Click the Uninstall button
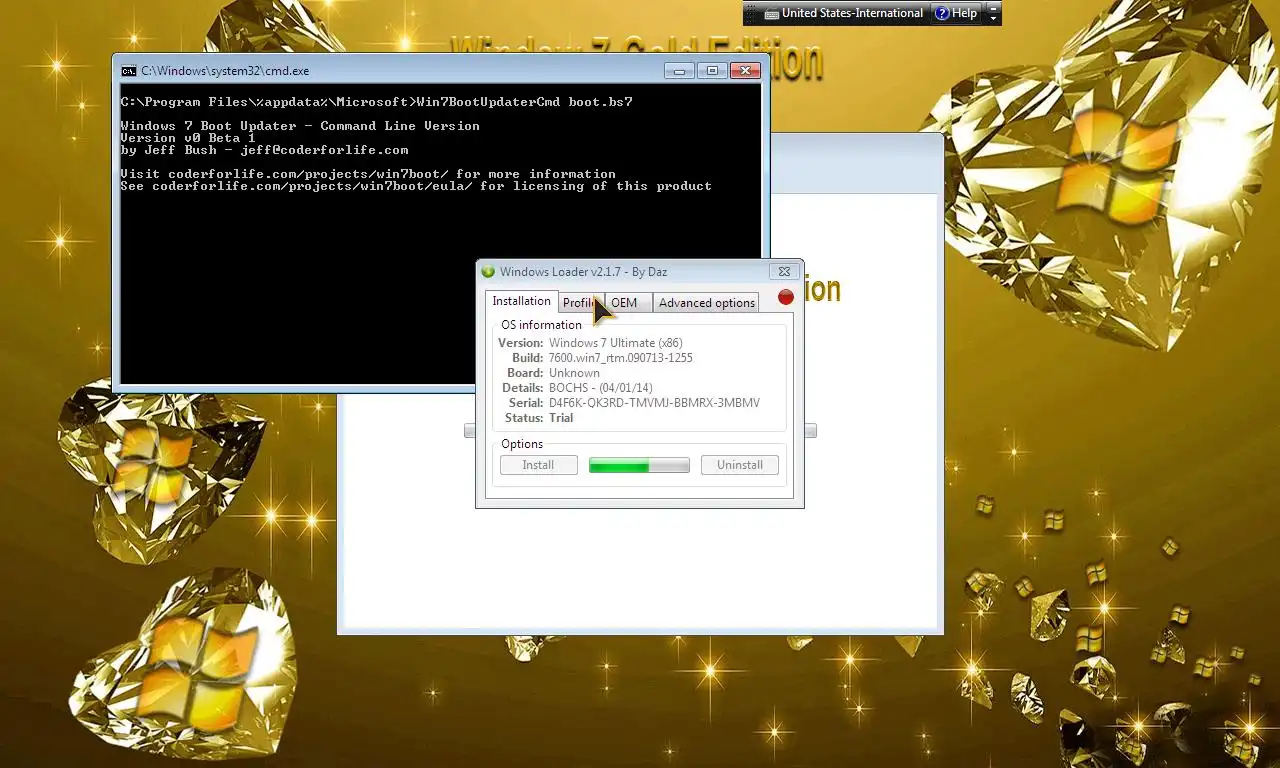This screenshot has width=1280, height=768. coord(740,465)
